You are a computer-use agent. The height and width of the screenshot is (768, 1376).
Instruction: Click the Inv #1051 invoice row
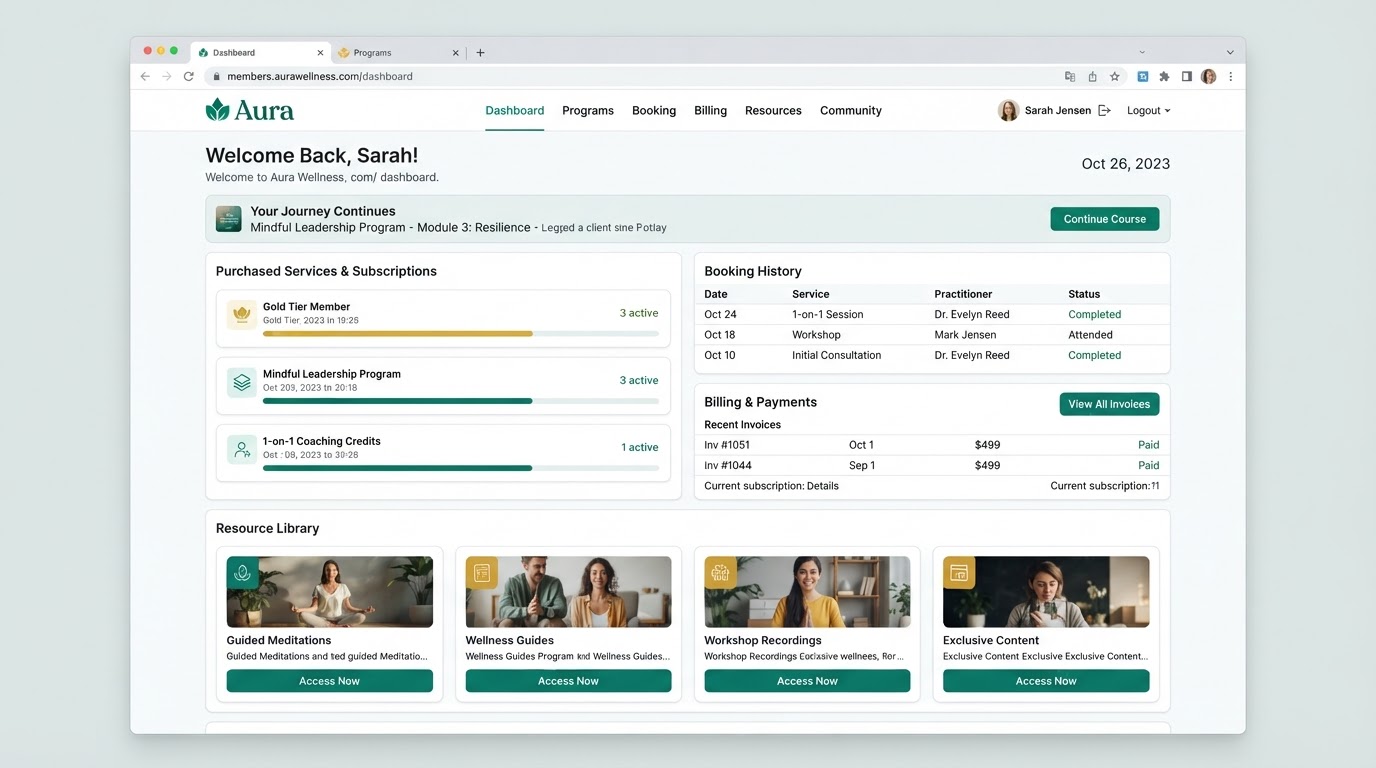[932, 445]
